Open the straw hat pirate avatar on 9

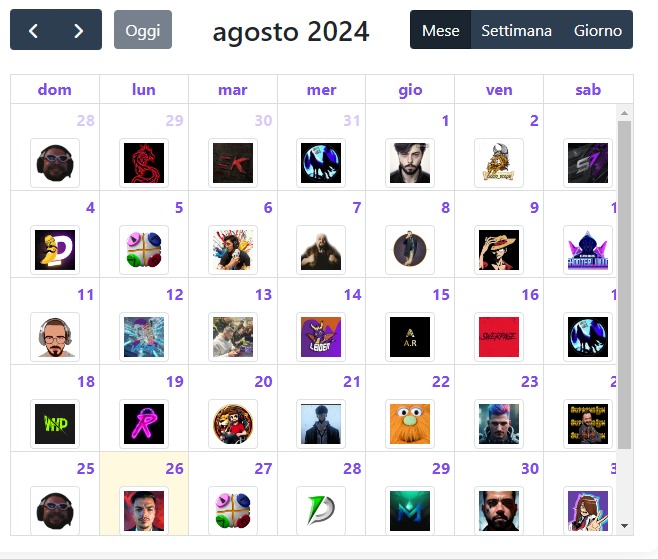coord(499,250)
